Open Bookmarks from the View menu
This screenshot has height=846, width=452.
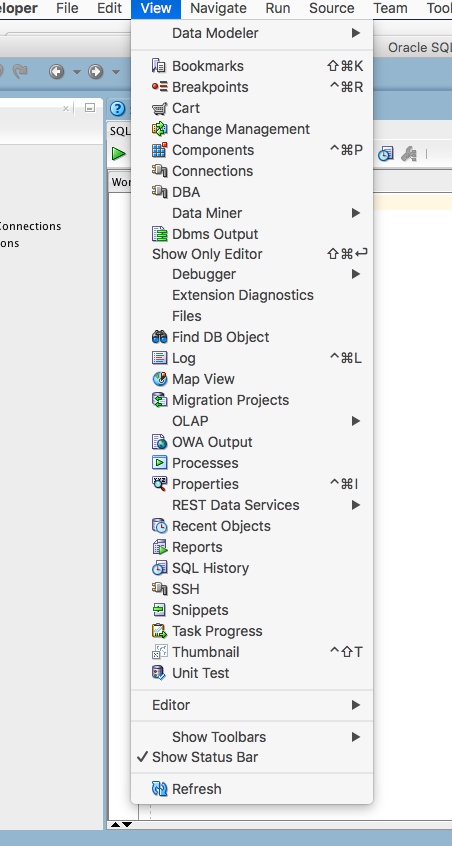click(252, 66)
